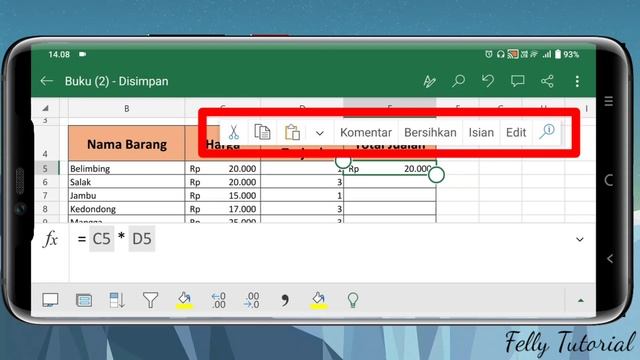Tap the Android back chevron

[610, 258]
